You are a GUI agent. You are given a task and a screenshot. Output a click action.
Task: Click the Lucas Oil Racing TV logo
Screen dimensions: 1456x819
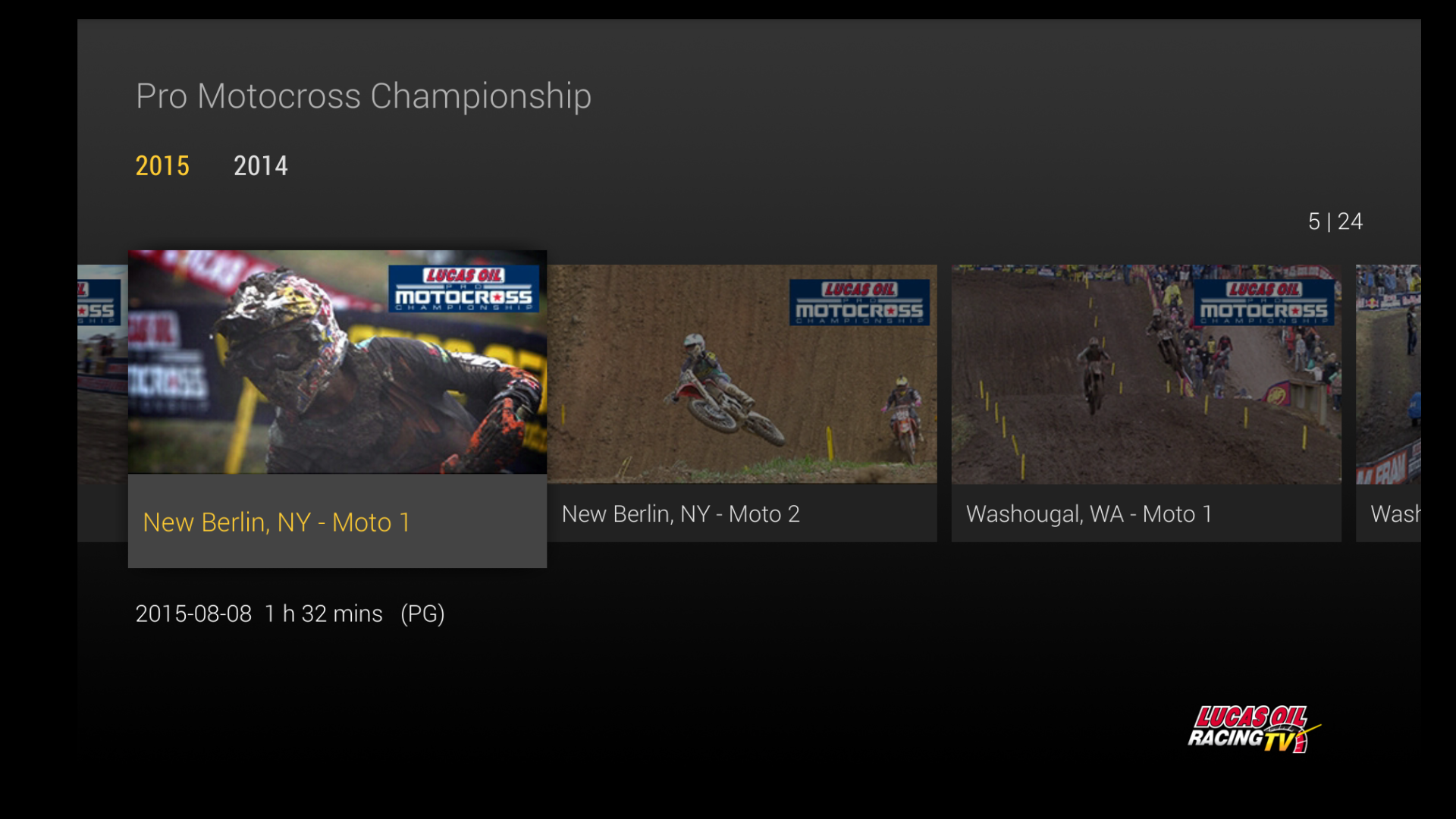pyautogui.click(x=1254, y=729)
